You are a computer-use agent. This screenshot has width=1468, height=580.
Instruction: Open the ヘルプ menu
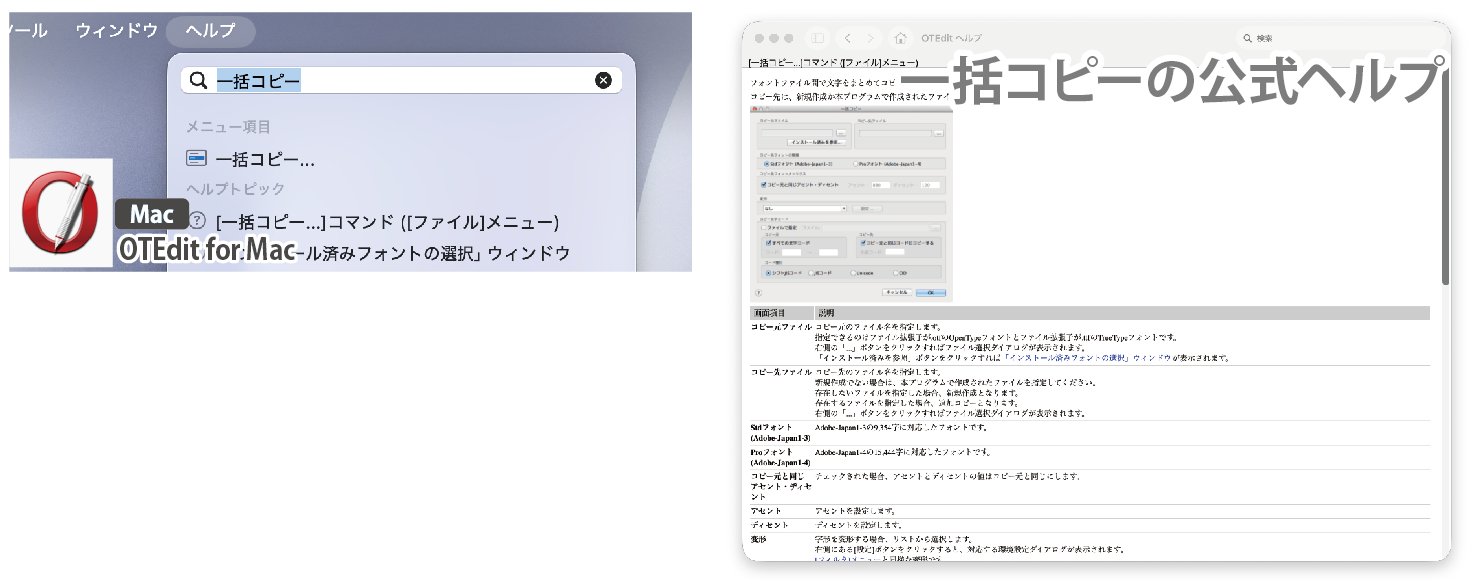tap(210, 31)
